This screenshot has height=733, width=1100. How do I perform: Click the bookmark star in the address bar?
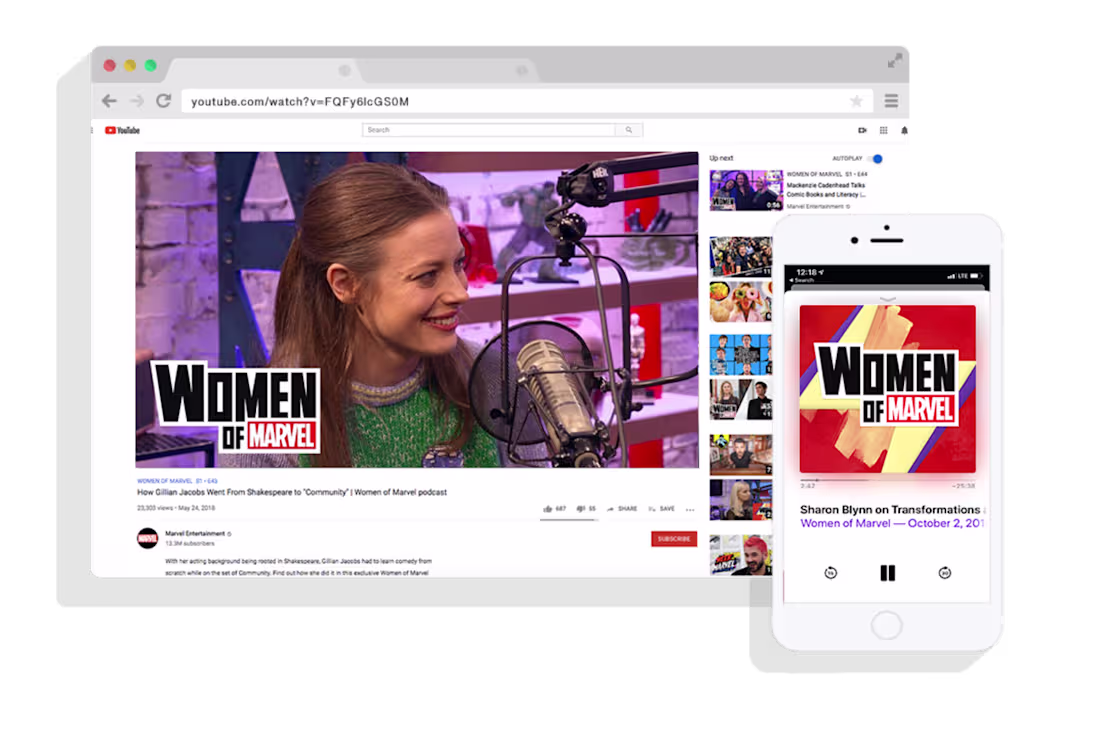pyautogui.click(x=857, y=101)
